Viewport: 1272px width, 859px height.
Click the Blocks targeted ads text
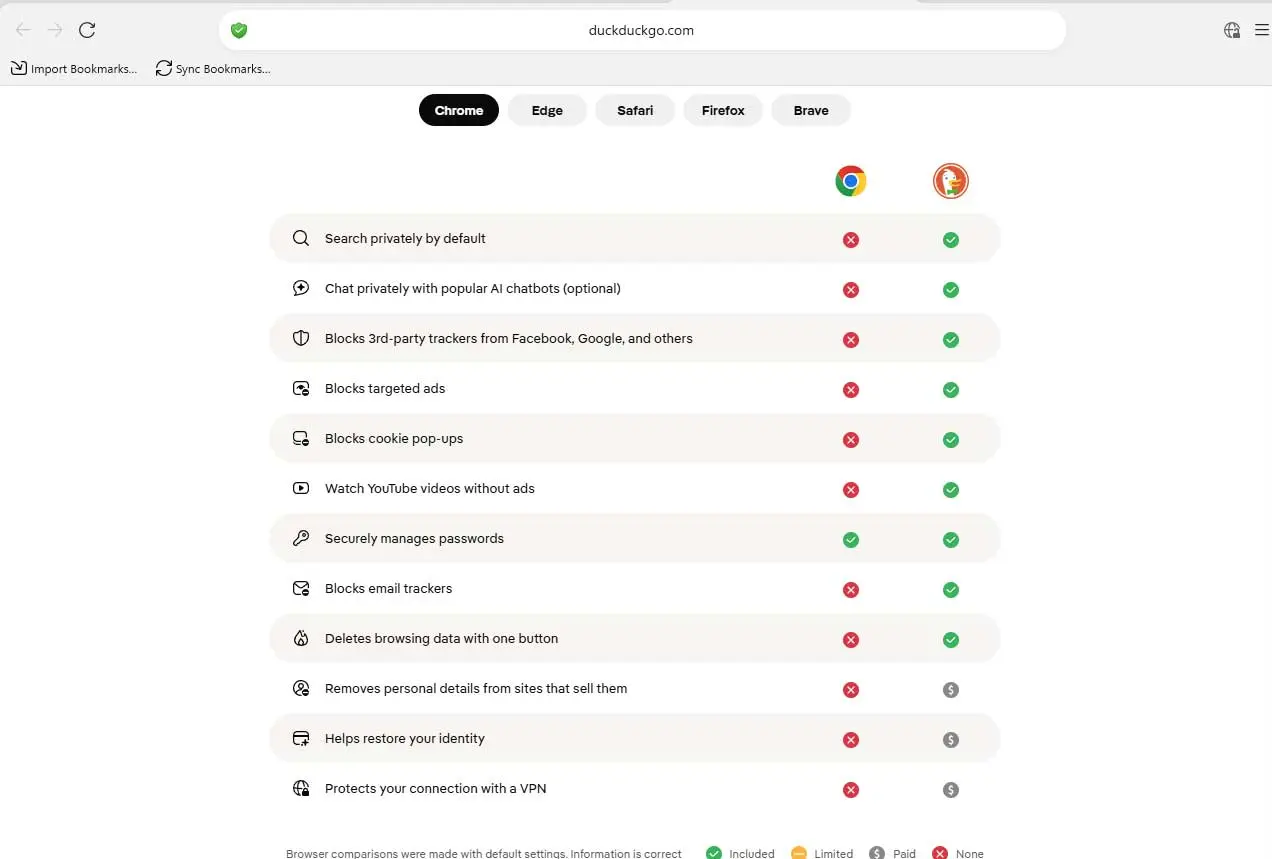(x=385, y=388)
